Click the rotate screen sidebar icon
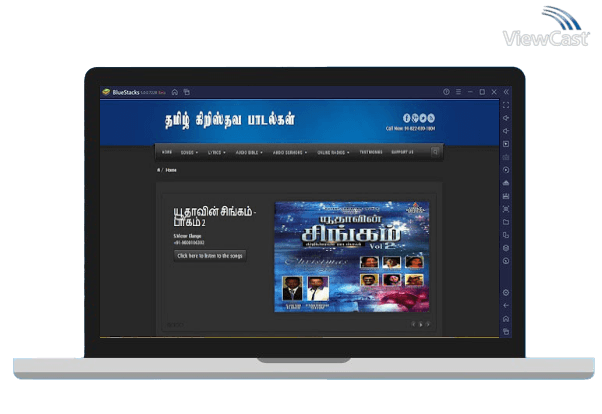 (506, 235)
